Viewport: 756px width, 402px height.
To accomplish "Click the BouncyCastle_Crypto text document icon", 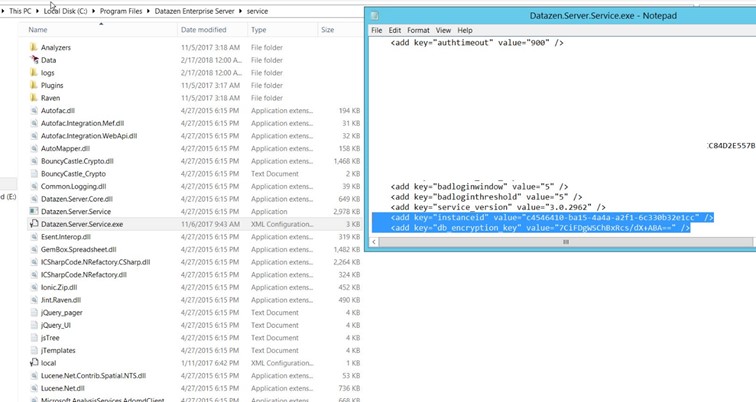I will pyautogui.click(x=34, y=173).
